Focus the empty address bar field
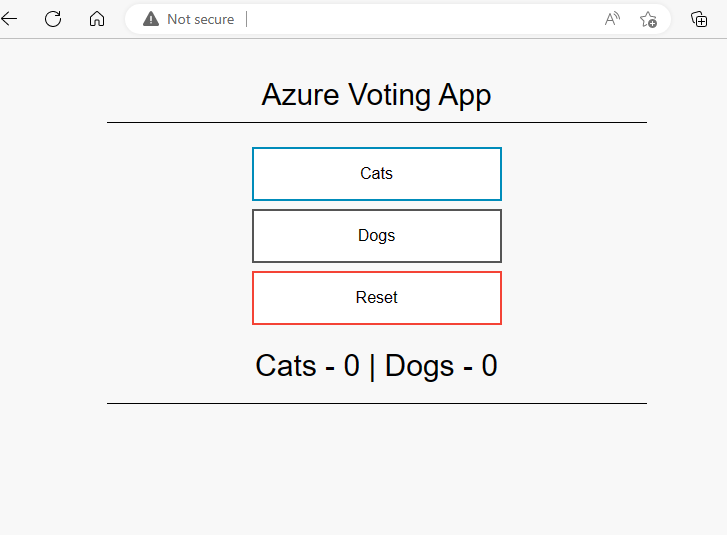This screenshot has height=535, width=727. point(420,19)
